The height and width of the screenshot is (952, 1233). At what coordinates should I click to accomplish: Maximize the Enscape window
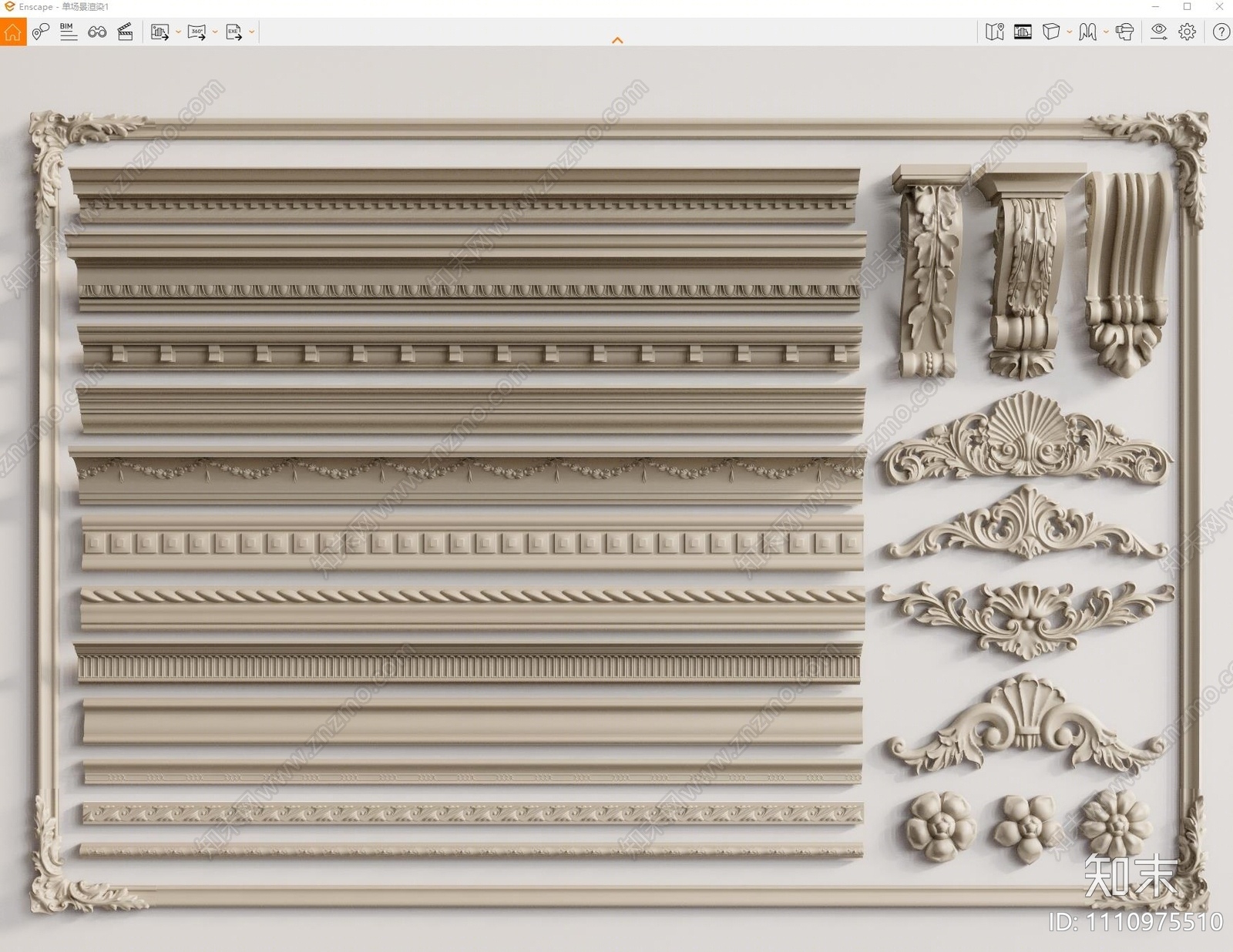click(x=1188, y=7)
